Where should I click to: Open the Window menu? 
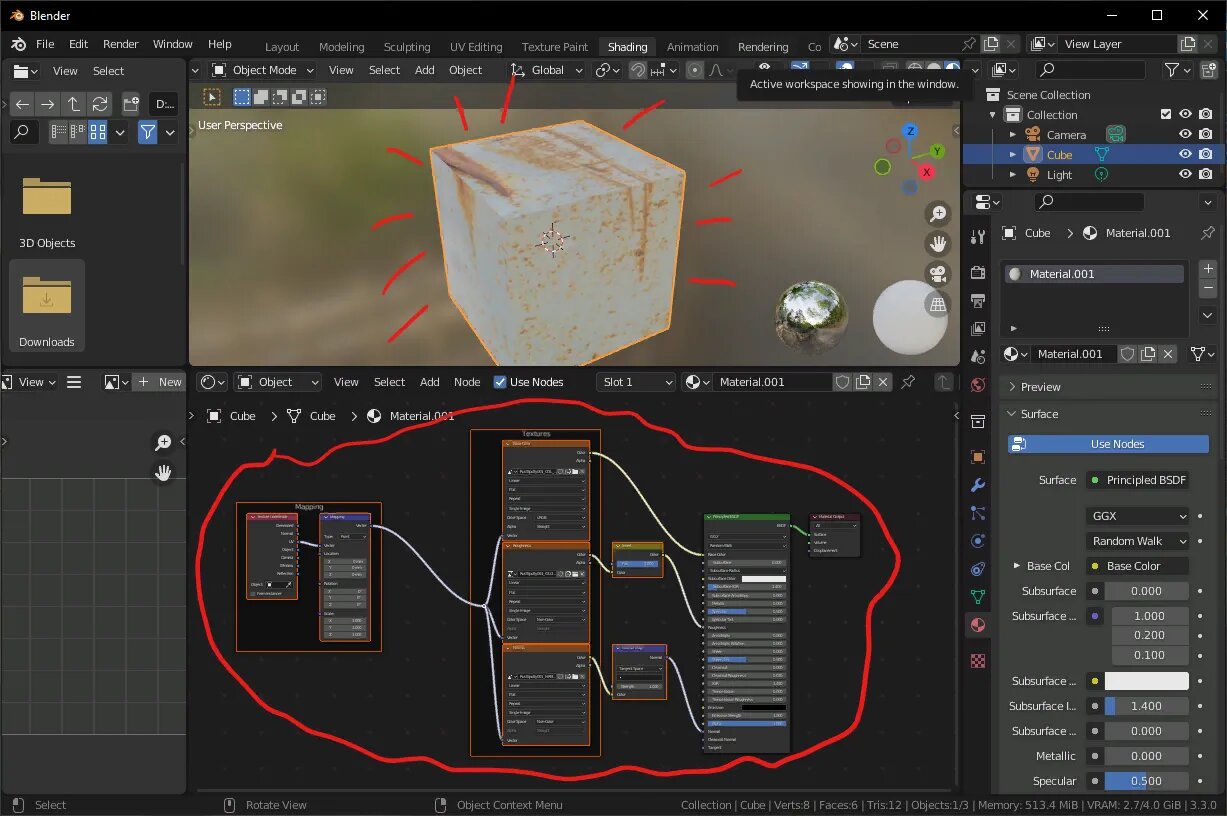pyautogui.click(x=173, y=44)
